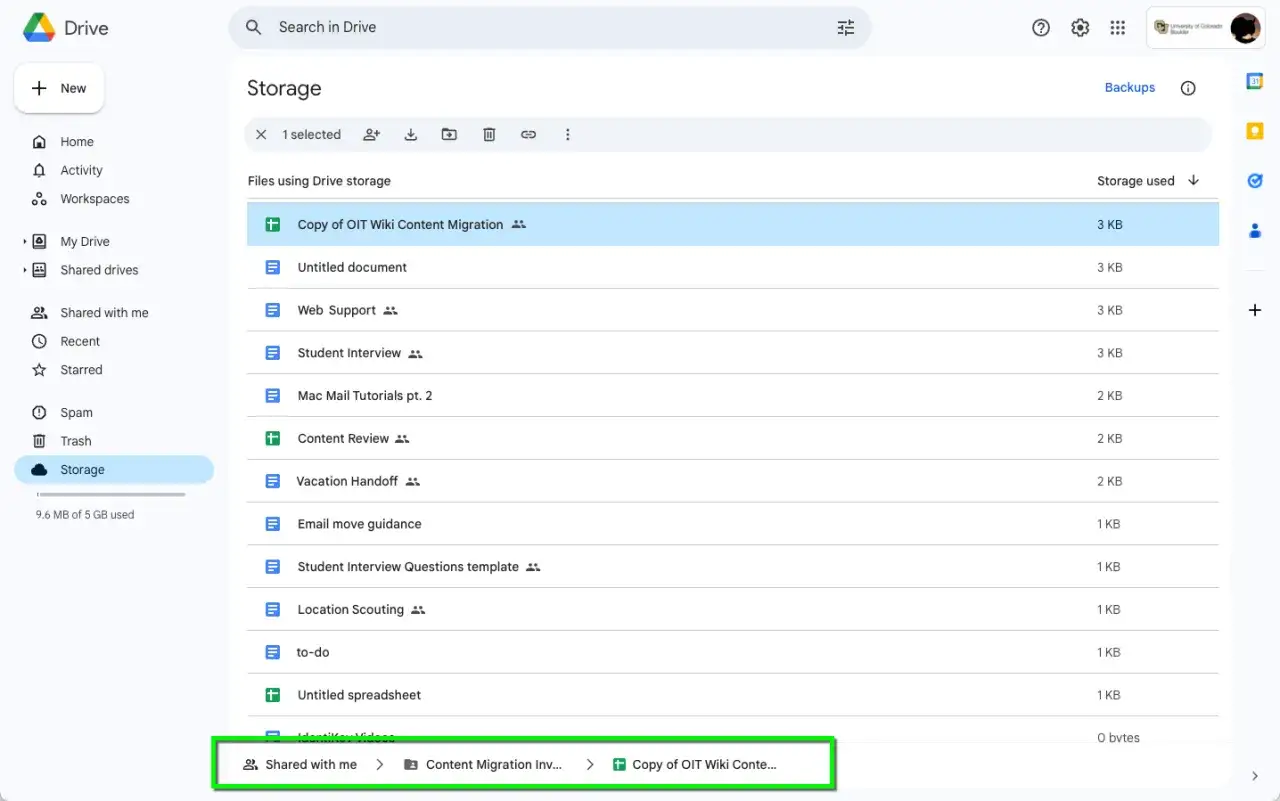
Task: Select Storage in sidebar
Action: 114,470
